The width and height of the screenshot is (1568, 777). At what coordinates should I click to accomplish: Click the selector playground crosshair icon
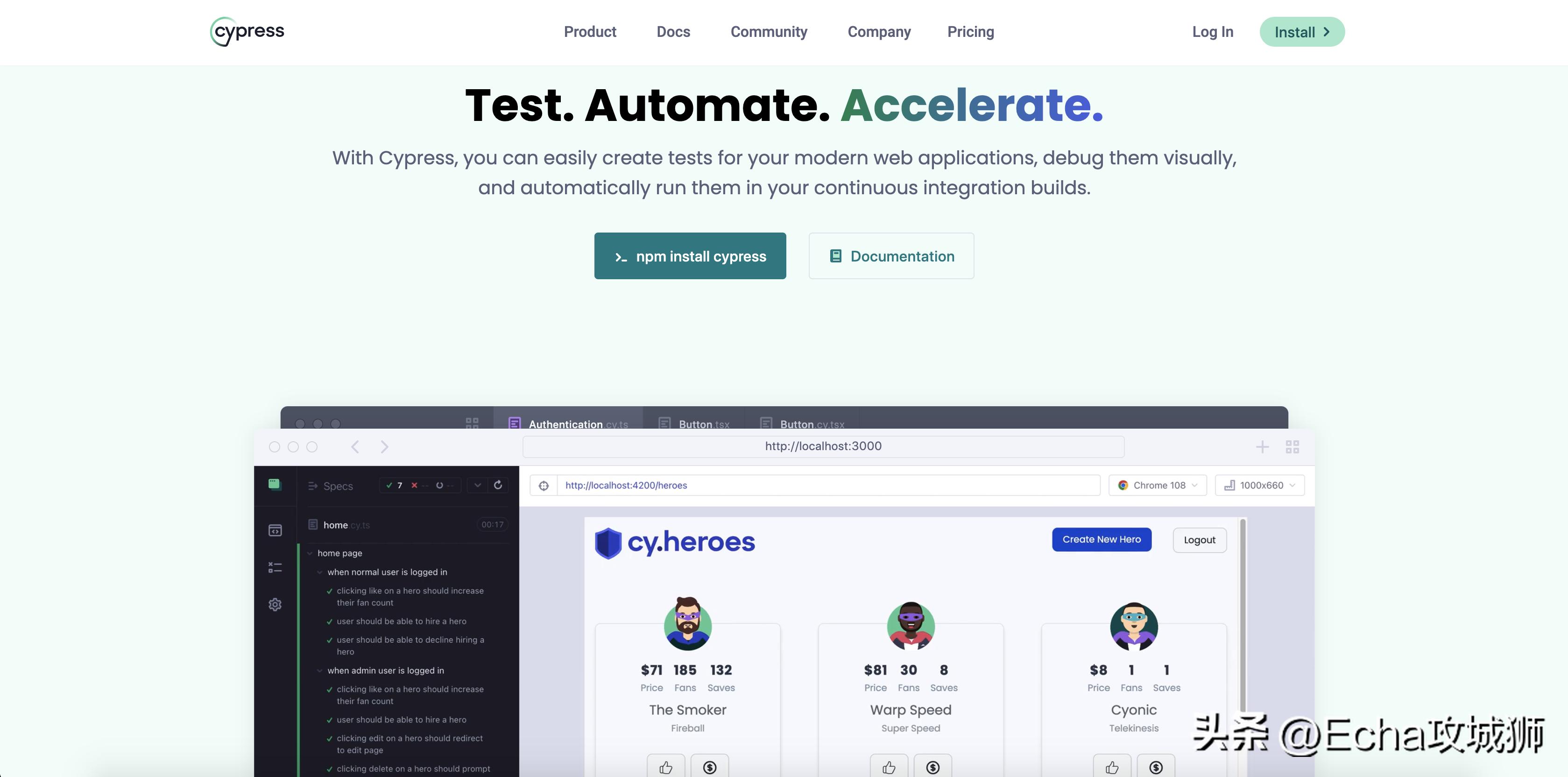click(544, 486)
